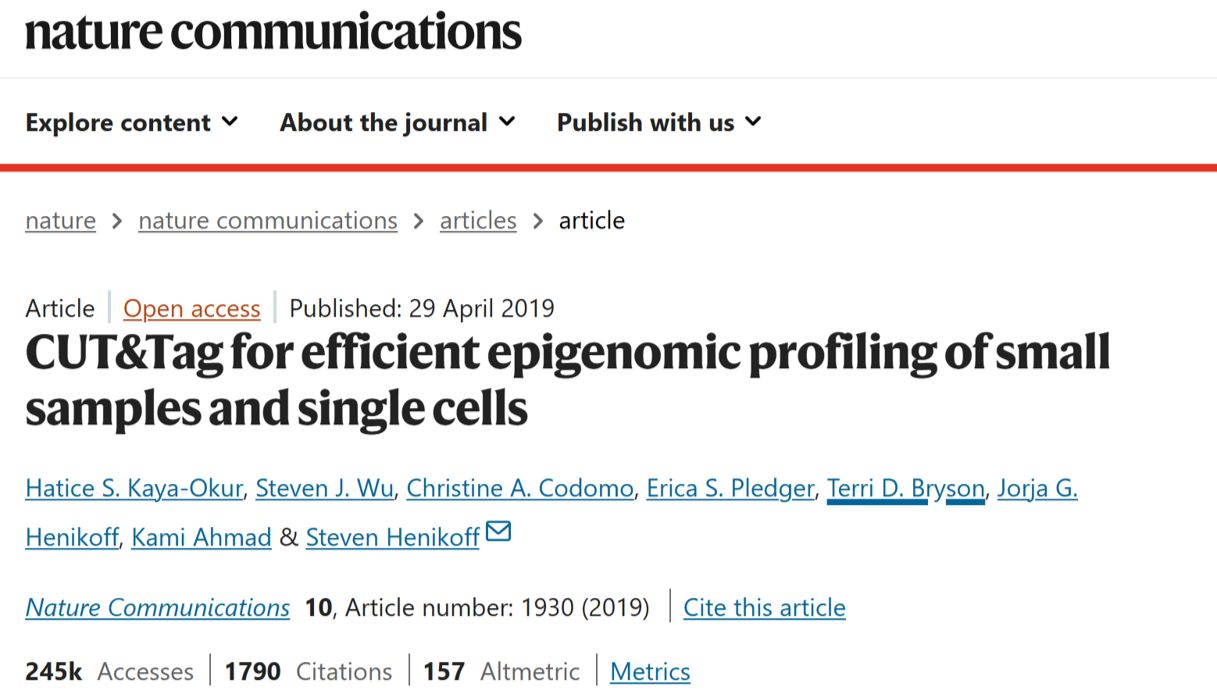The height and width of the screenshot is (696, 1217).
Task: Open nature communications breadcrumb link
Action: [x=267, y=221]
